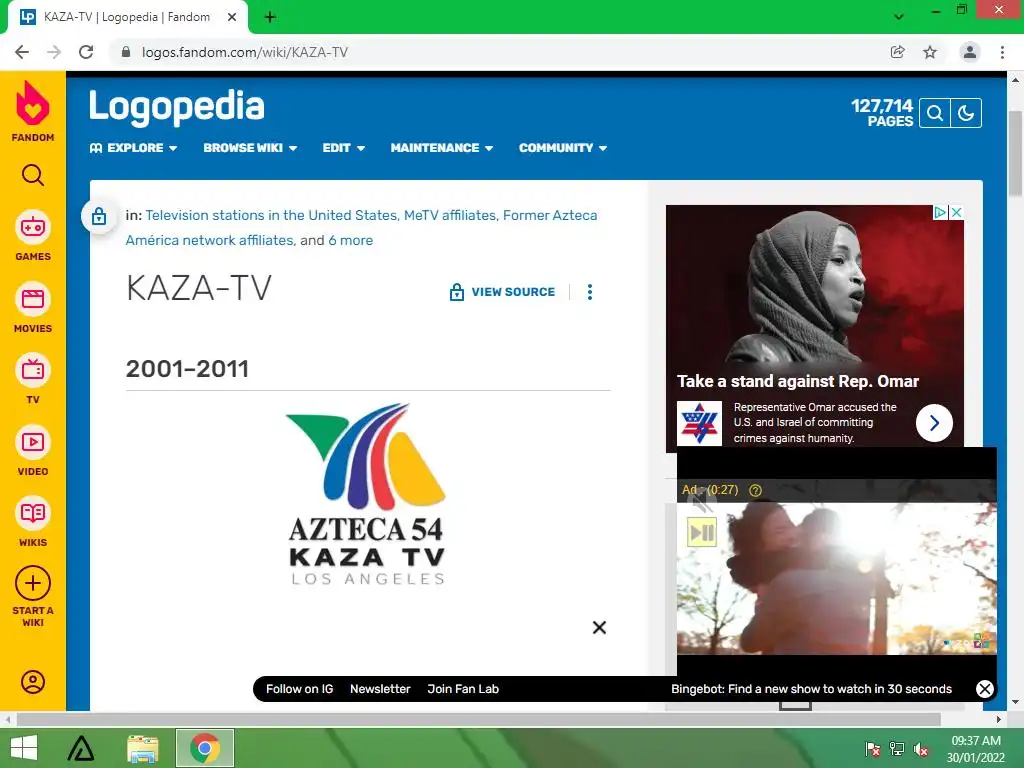Image resolution: width=1024 pixels, height=768 pixels.
Task: Open the tab search chevron in the title bar
Action: click(899, 17)
